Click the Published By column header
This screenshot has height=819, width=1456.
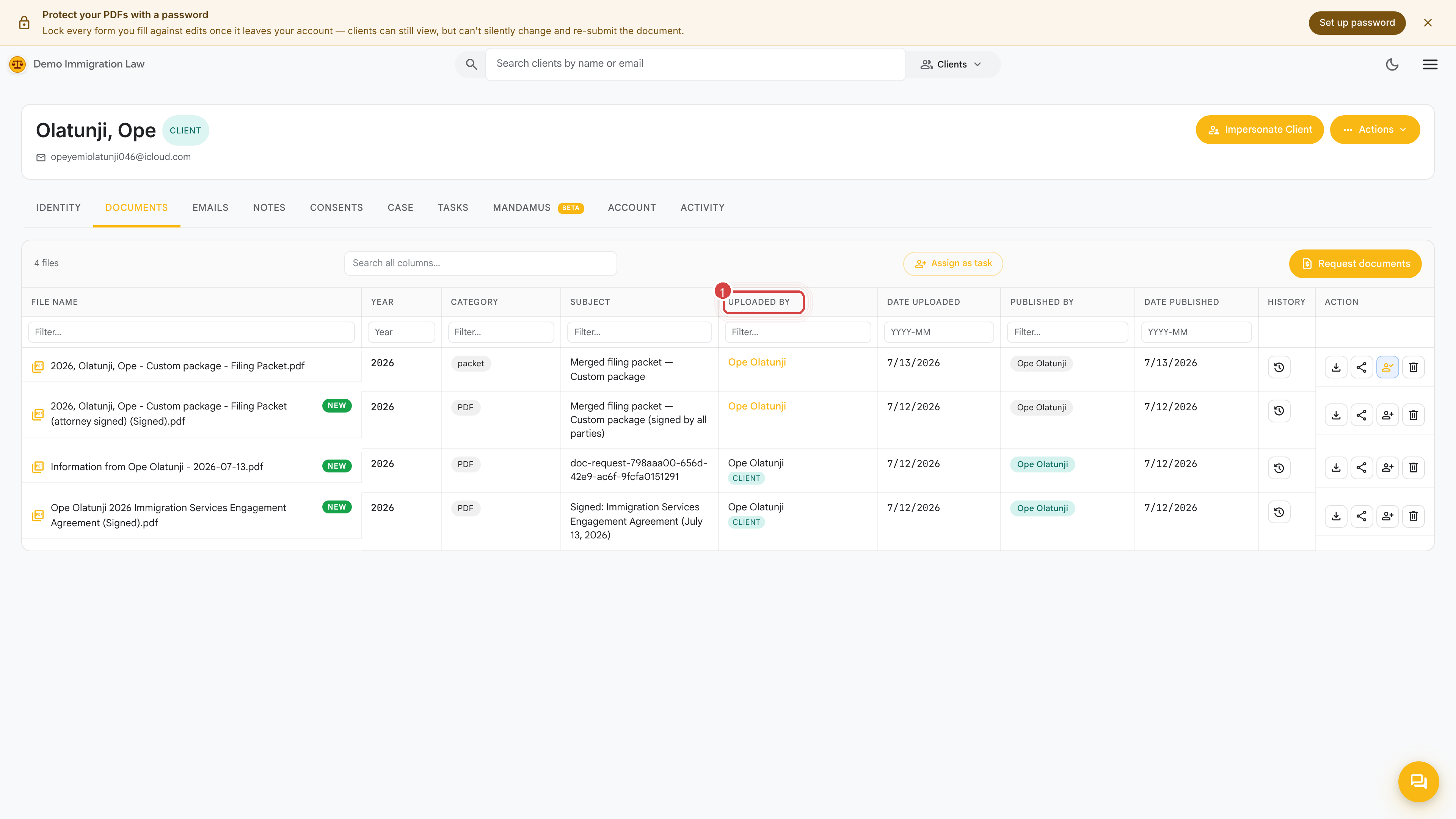click(x=1041, y=302)
